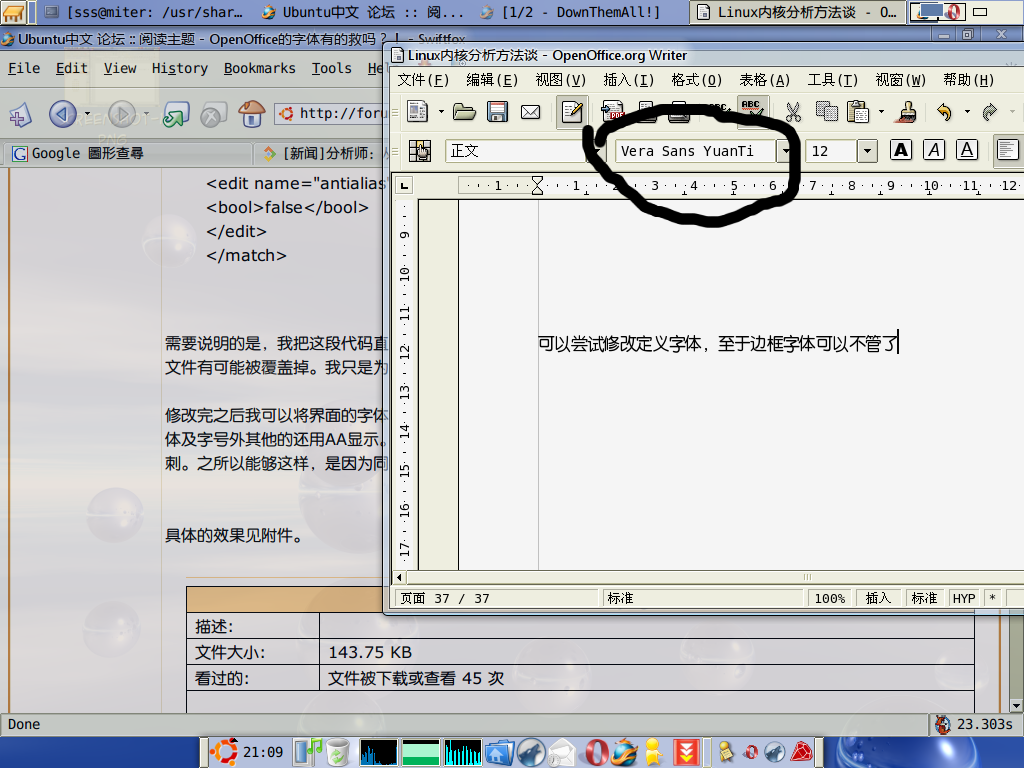This screenshot has height=768, width=1024.
Task: Switch to DownThemAll! taskbar button
Action: (571, 12)
